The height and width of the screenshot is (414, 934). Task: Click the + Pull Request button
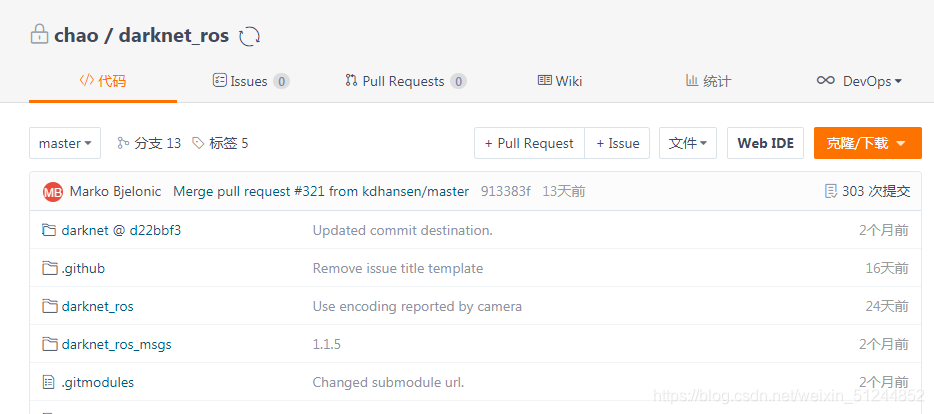coord(529,143)
